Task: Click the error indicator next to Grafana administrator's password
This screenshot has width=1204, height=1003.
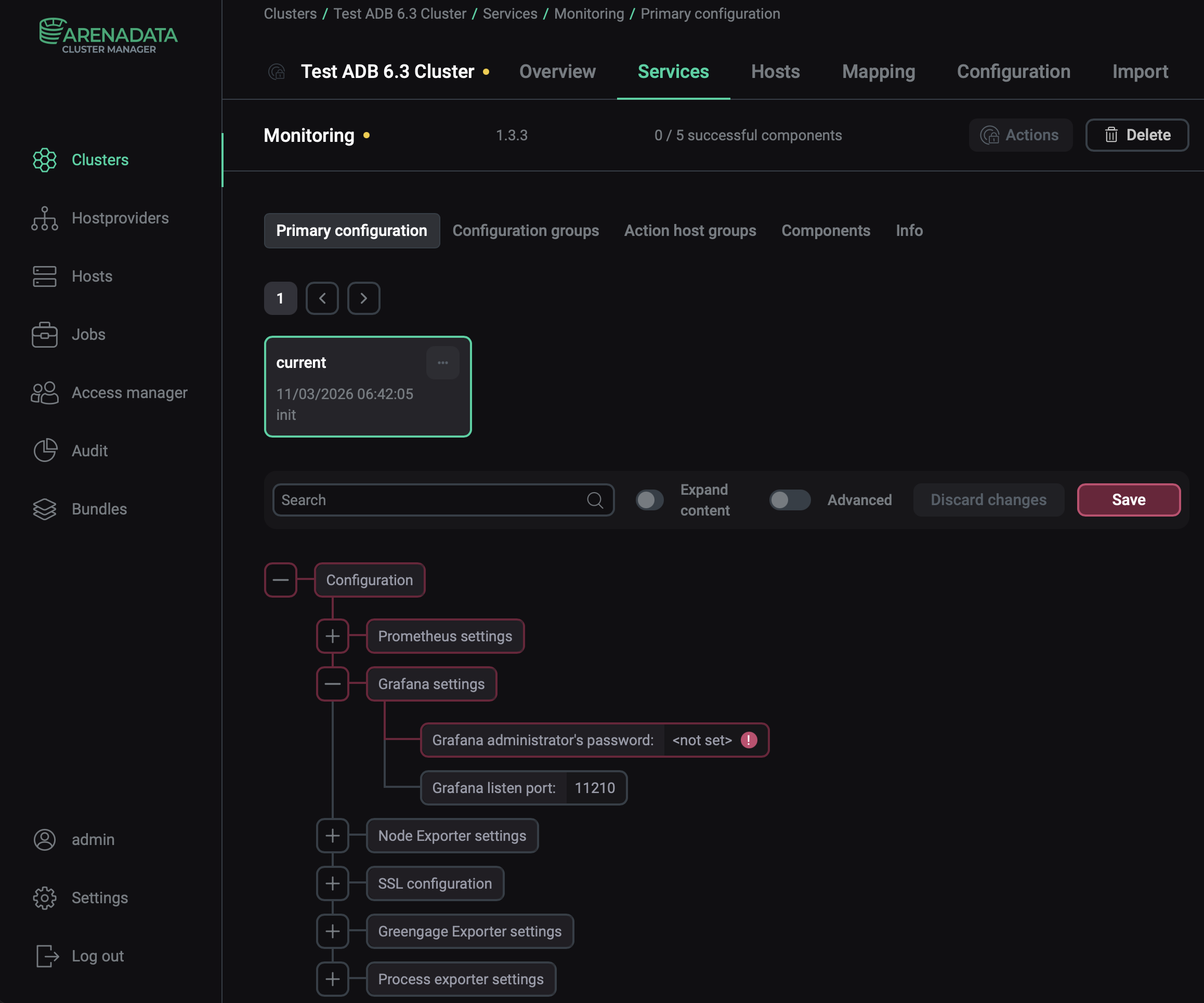Action: pyautogui.click(x=748, y=740)
